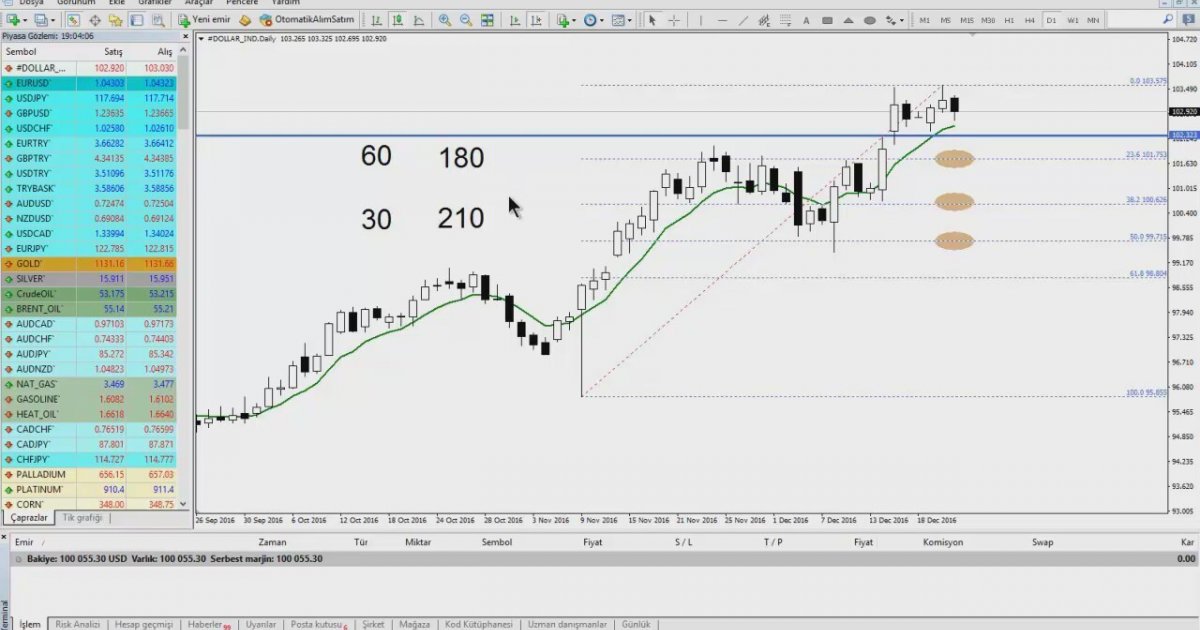Select the EURUSD symbol row

(x=90, y=83)
